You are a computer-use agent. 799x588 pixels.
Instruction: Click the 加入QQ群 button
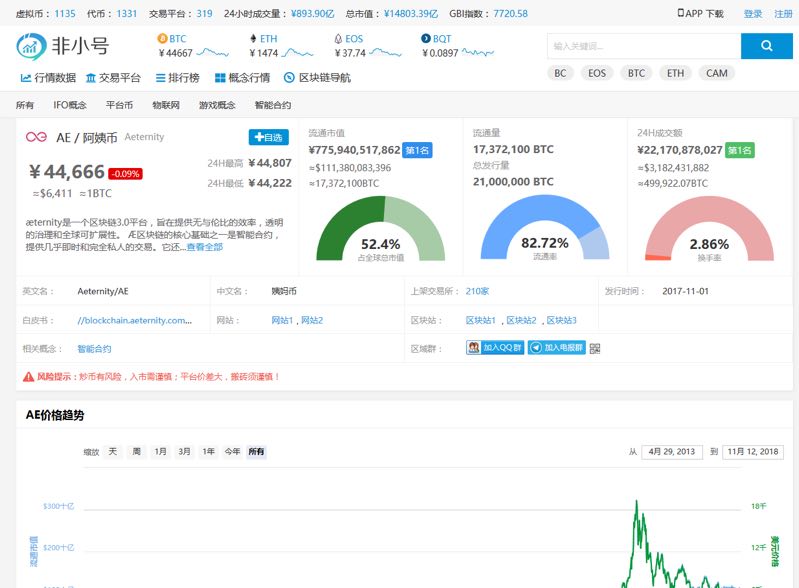click(x=495, y=348)
